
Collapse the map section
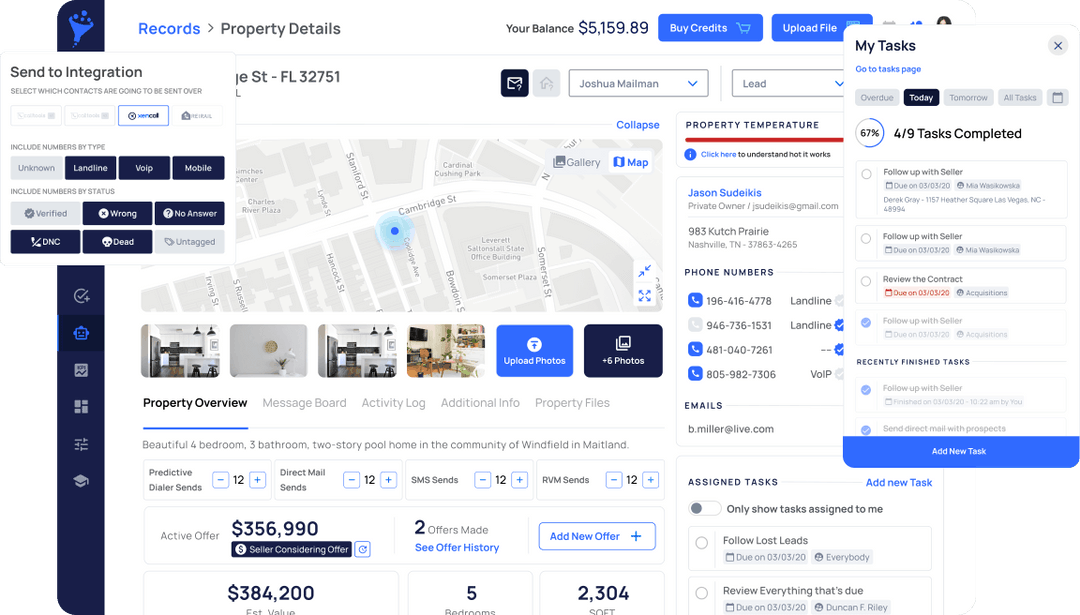pyautogui.click(x=638, y=125)
